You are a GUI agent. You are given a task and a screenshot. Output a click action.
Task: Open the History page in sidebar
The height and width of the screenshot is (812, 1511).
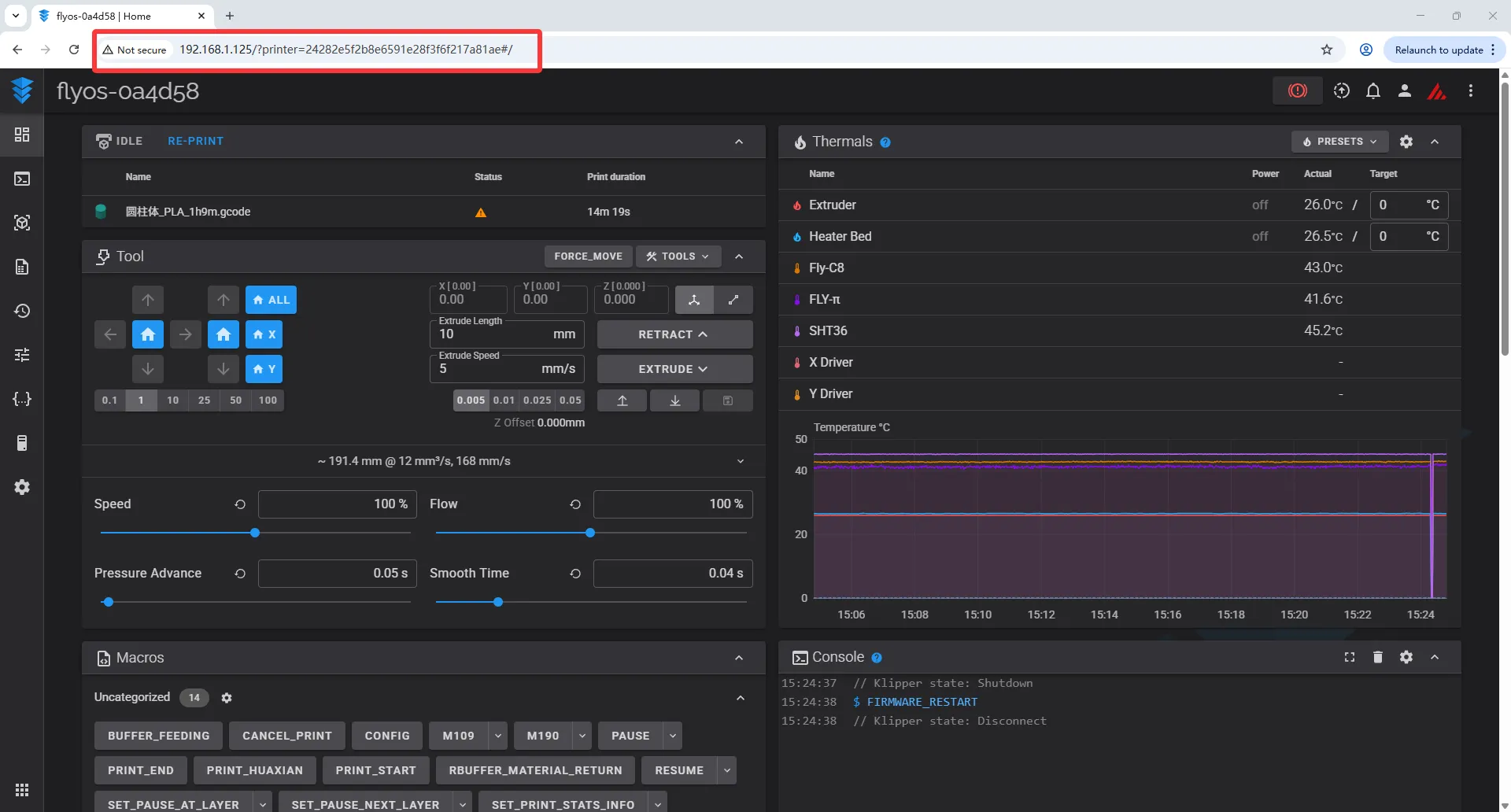(x=22, y=311)
